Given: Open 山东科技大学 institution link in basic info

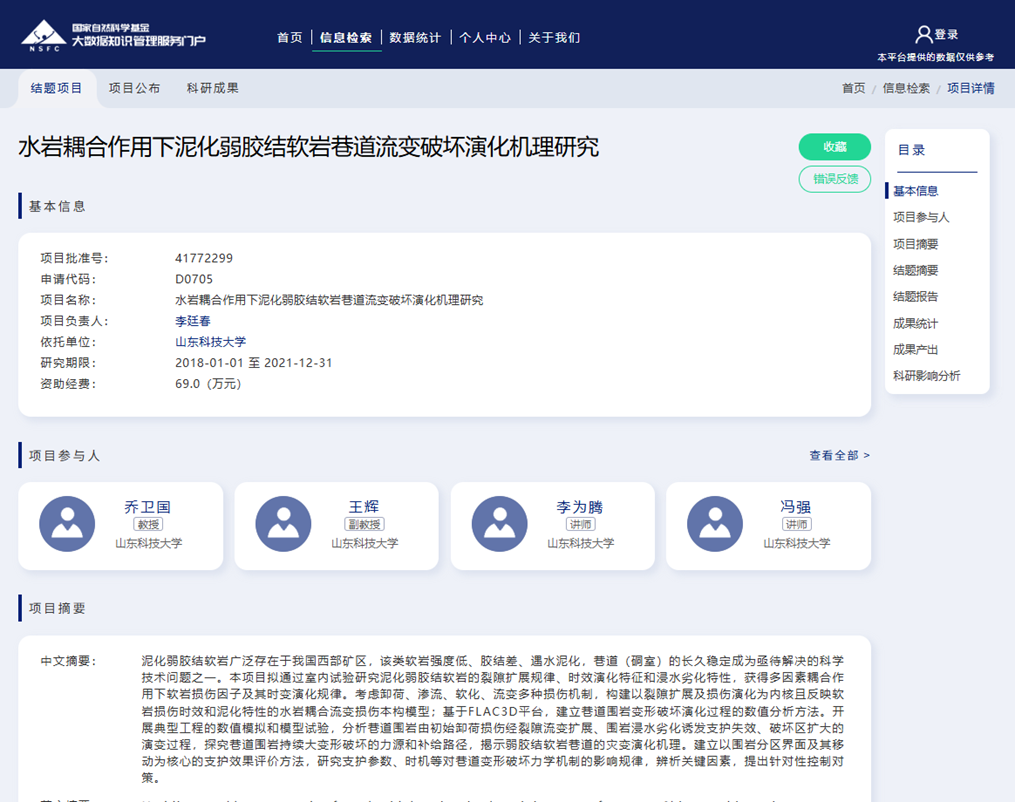Looking at the screenshot, I should [x=210, y=342].
